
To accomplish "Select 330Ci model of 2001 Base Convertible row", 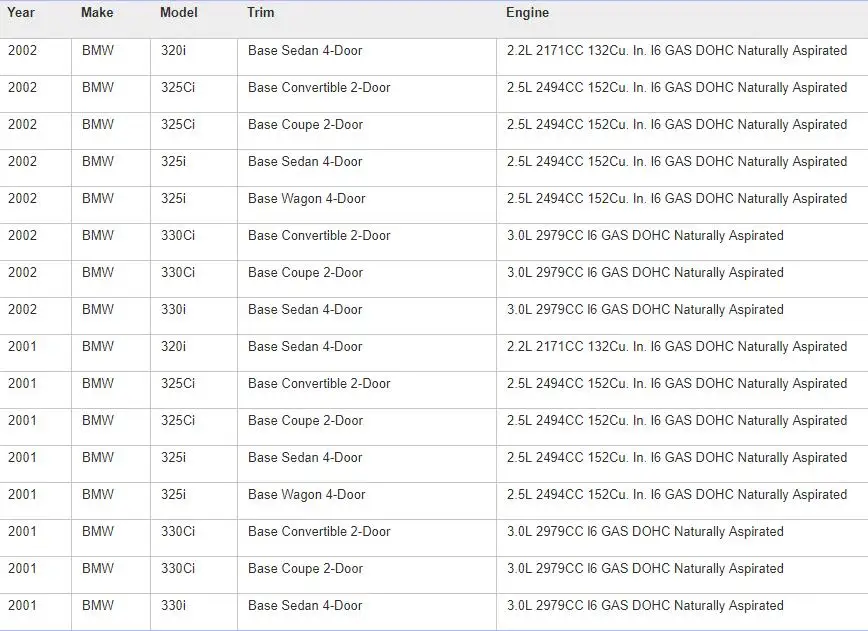I will coord(178,532).
